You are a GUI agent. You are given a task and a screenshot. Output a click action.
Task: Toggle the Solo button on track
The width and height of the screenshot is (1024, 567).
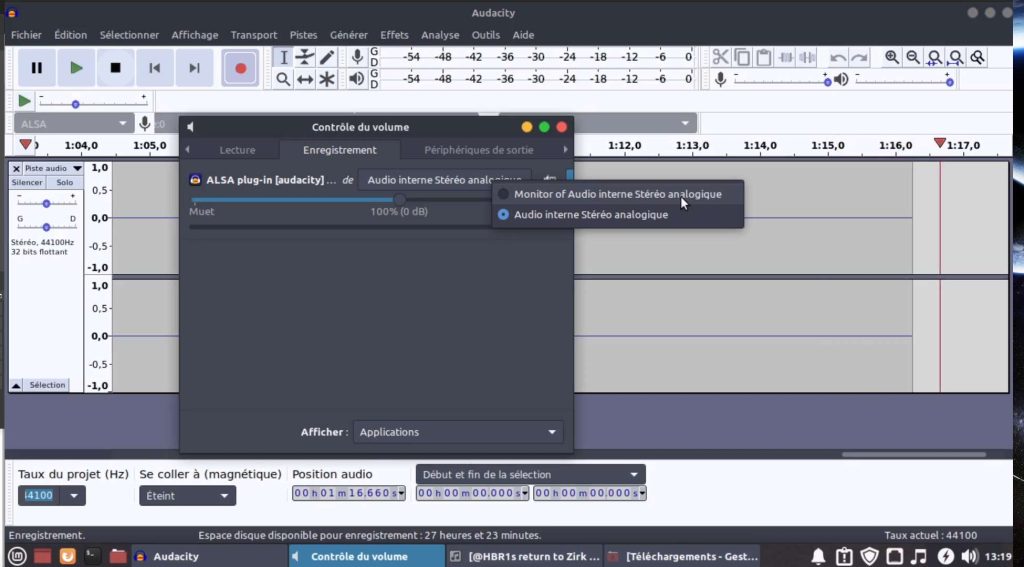[65, 183]
